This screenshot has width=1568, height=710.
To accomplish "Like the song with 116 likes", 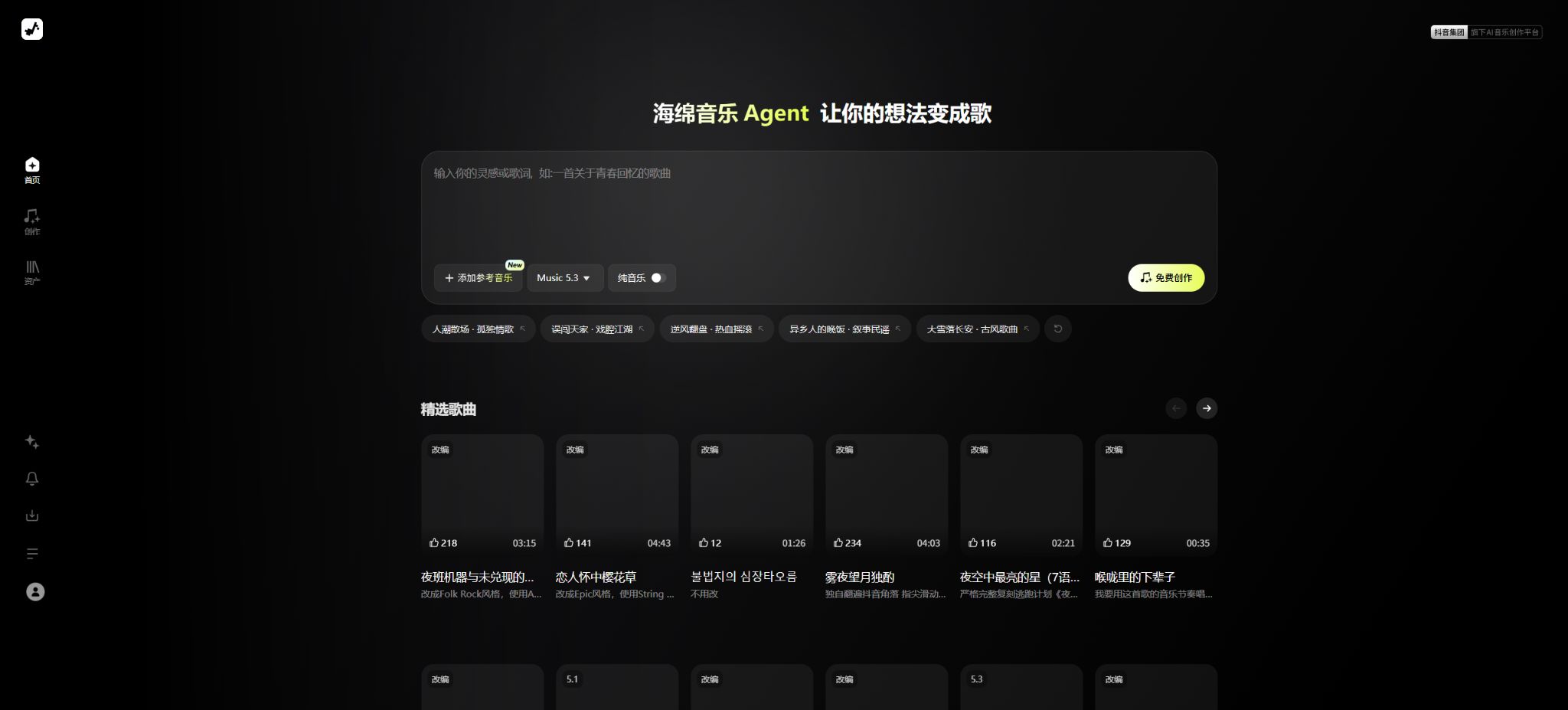I will [x=982, y=543].
